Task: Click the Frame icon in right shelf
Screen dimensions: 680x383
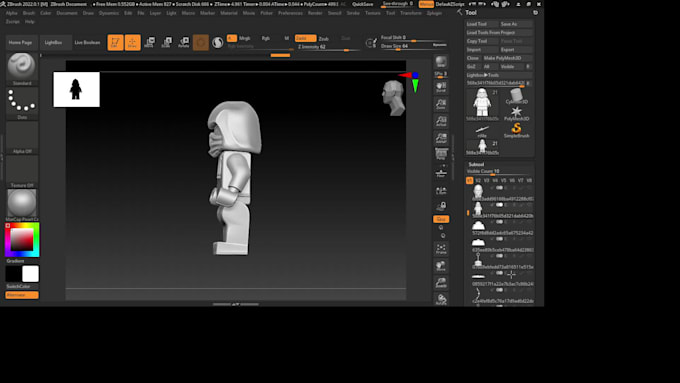Action: coord(441,249)
